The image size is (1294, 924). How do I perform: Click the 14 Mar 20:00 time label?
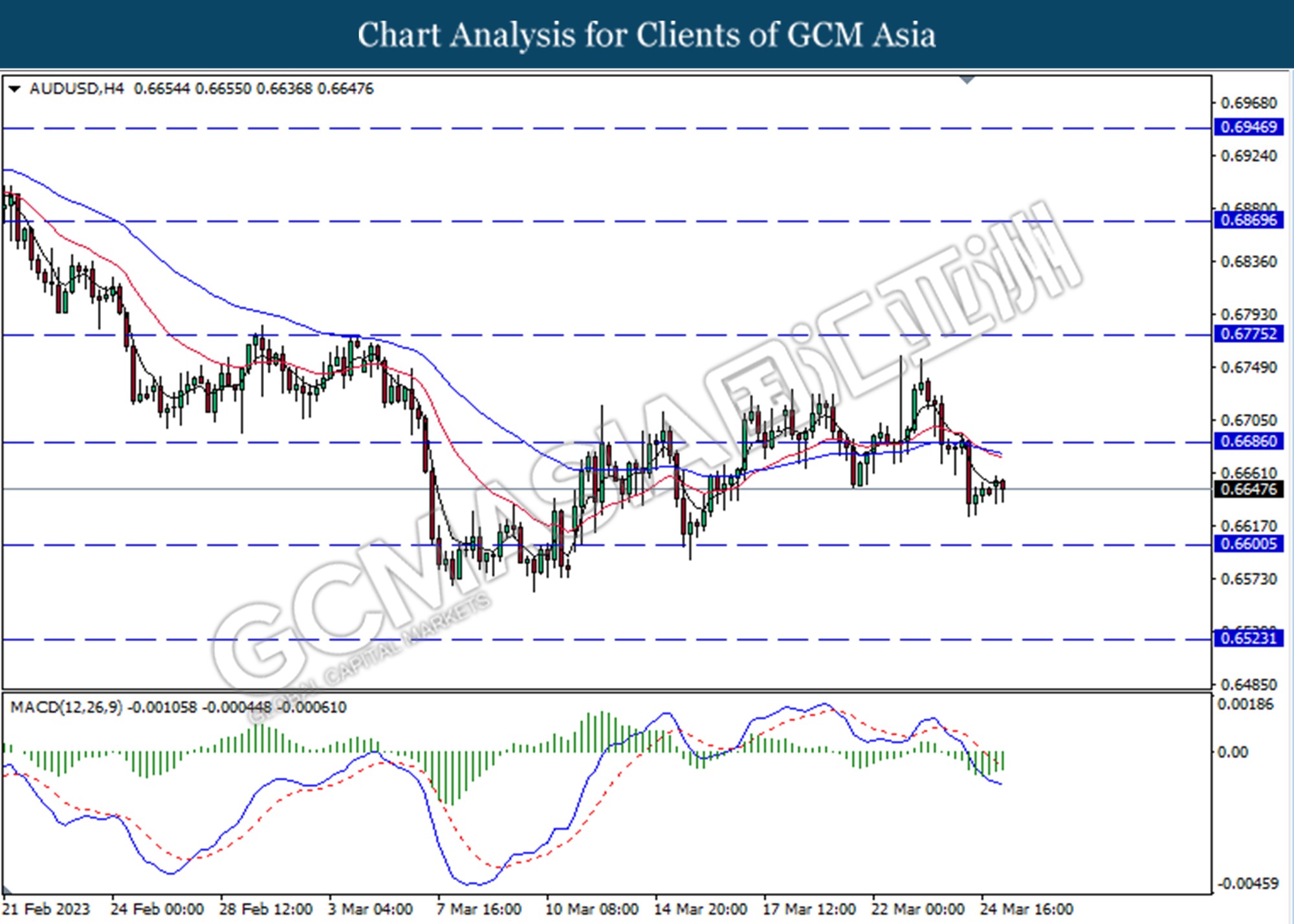pos(701,909)
